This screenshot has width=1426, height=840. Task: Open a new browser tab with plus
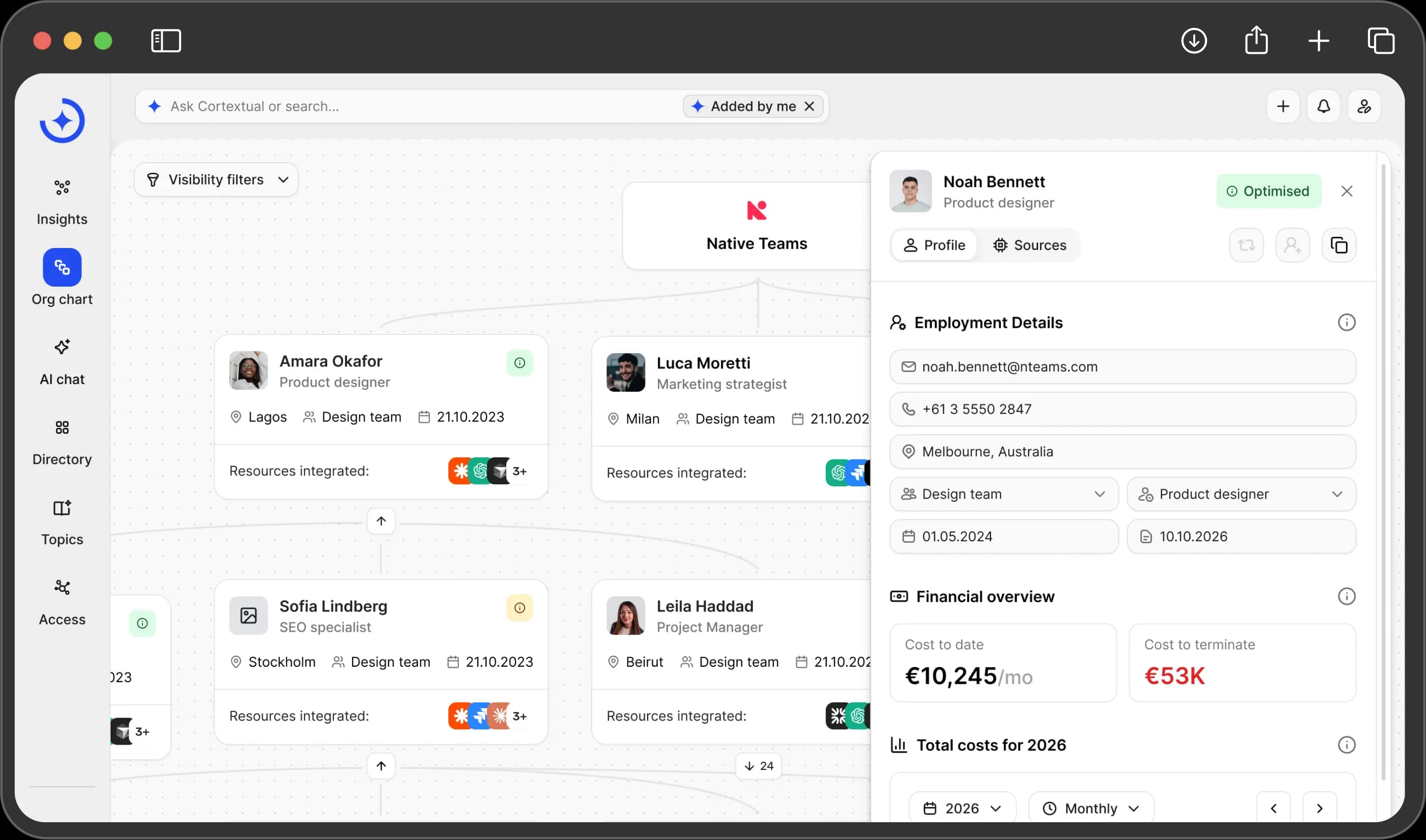[1318, 41]
